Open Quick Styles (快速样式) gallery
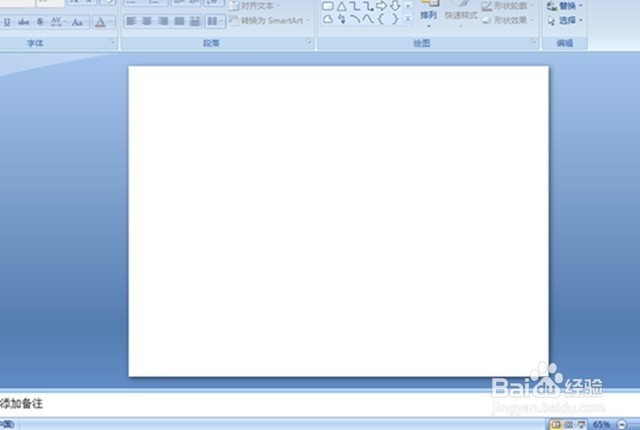640x430 pixels. click(x=461, y=15)
